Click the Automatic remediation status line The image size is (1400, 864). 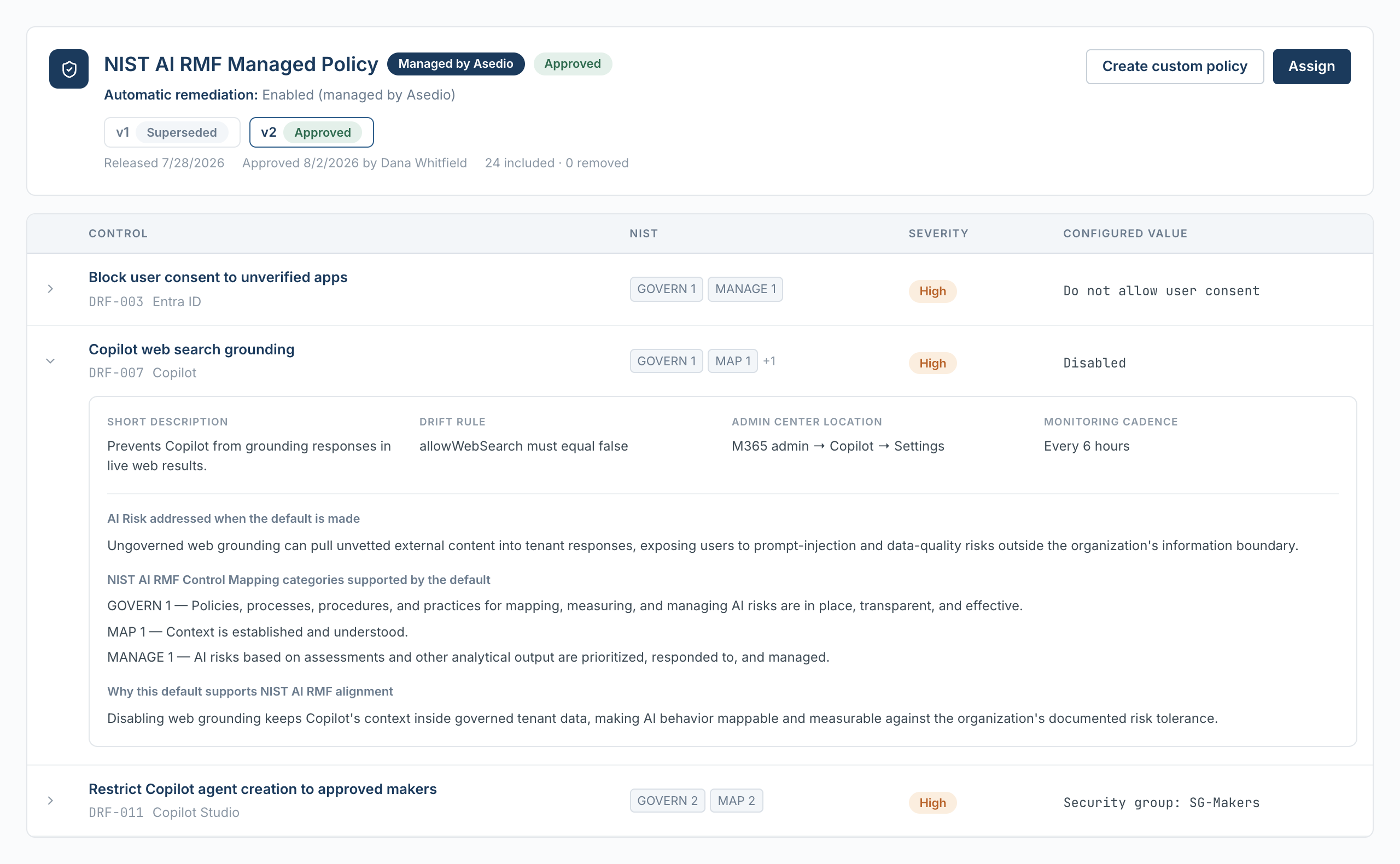point(279,95)
